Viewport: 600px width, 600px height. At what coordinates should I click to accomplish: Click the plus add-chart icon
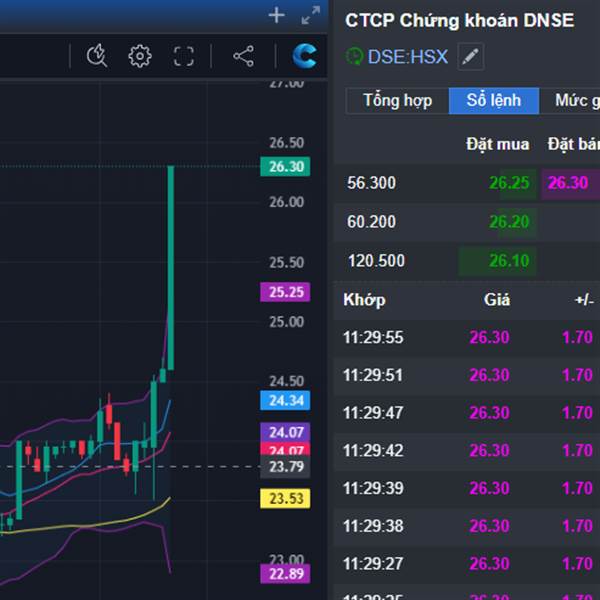(x=276, y=16)
